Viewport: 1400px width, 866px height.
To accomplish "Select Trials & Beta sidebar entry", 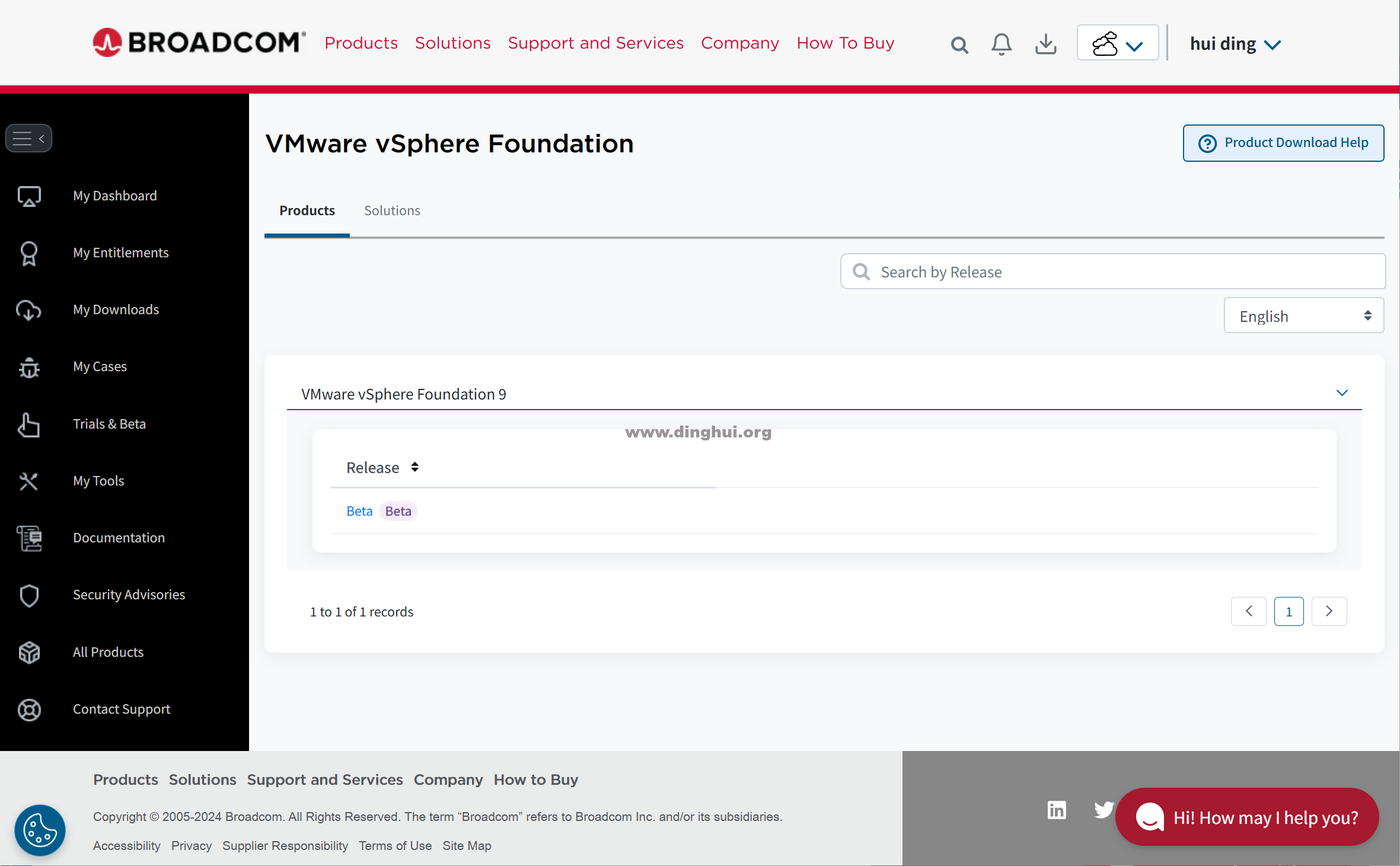I will (x=109, y=424).
